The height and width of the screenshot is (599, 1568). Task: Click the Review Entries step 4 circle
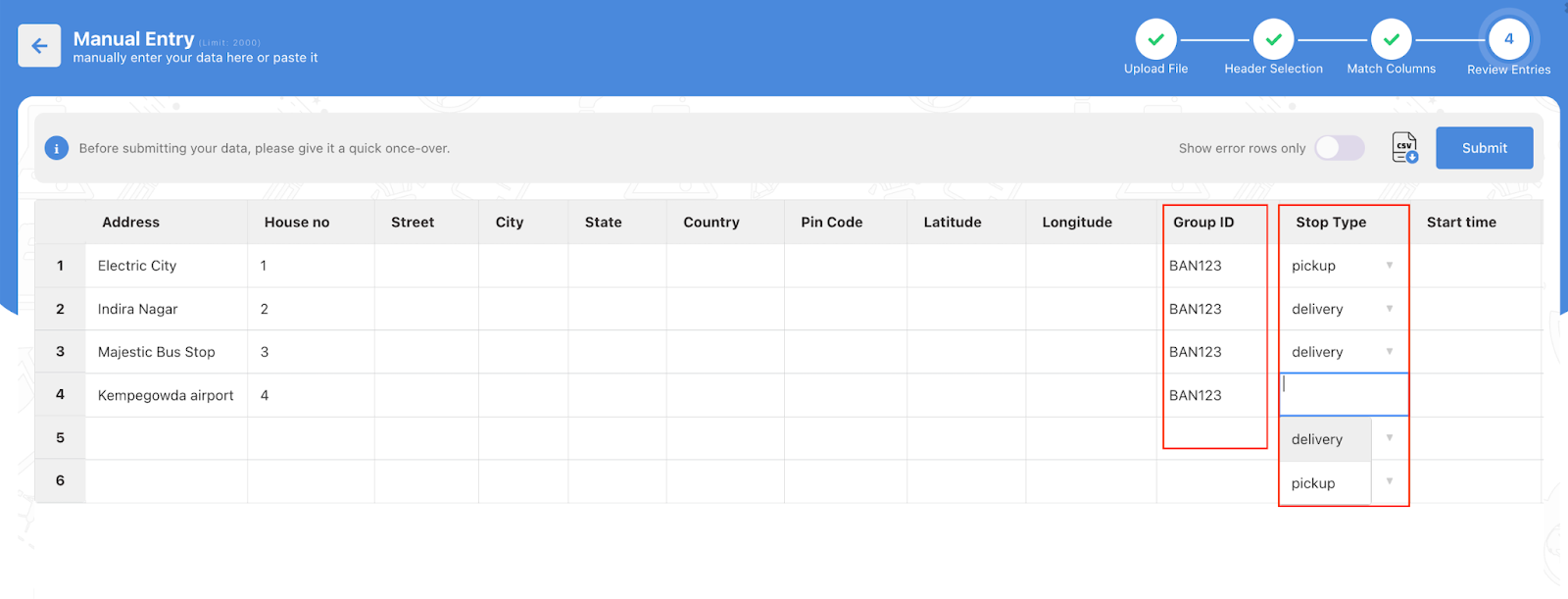(x=1508, y=40)
